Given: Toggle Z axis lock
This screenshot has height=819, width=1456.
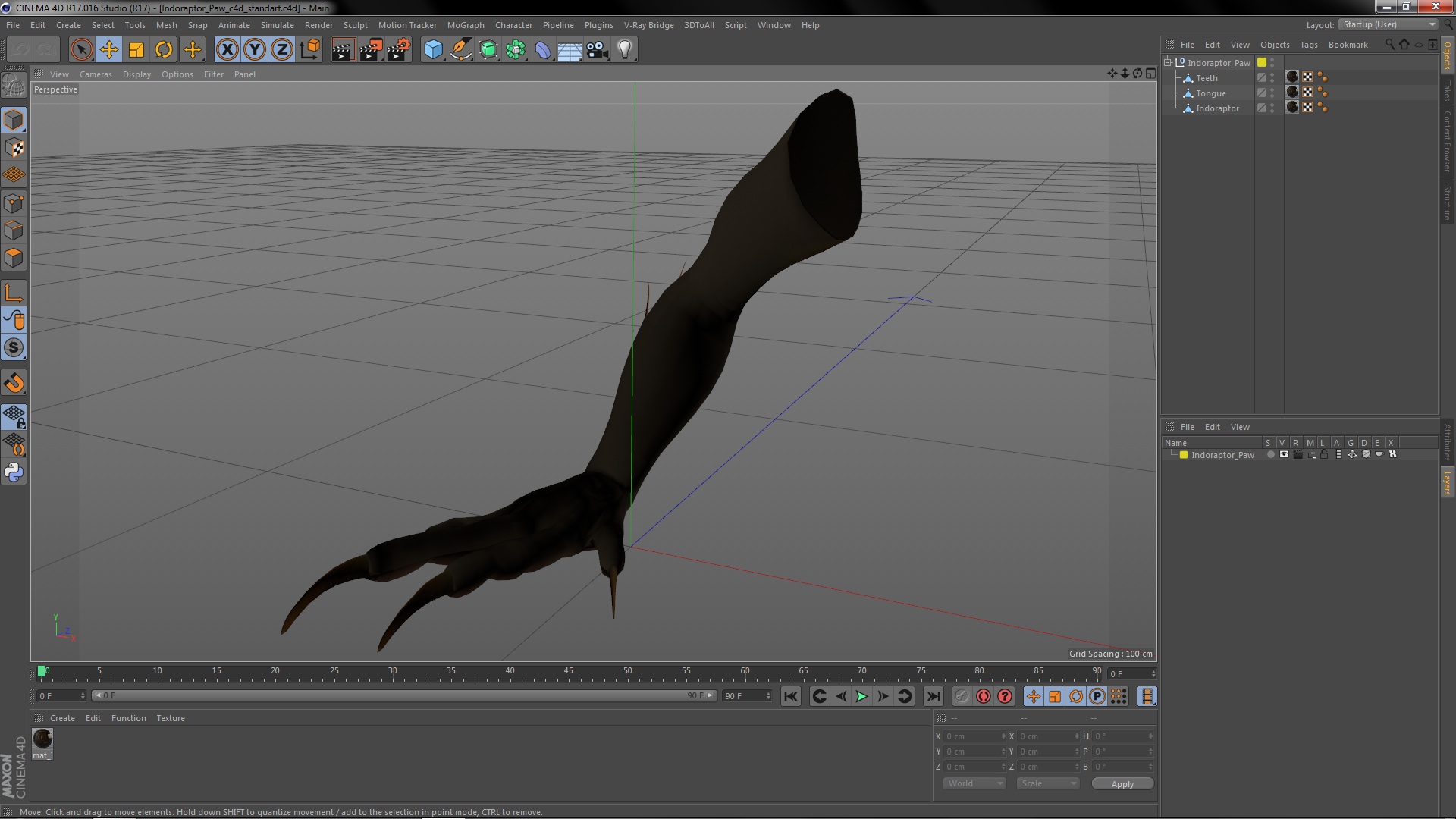Looking at the screenshot, I should pyautogui.click(x=282, y=50).
